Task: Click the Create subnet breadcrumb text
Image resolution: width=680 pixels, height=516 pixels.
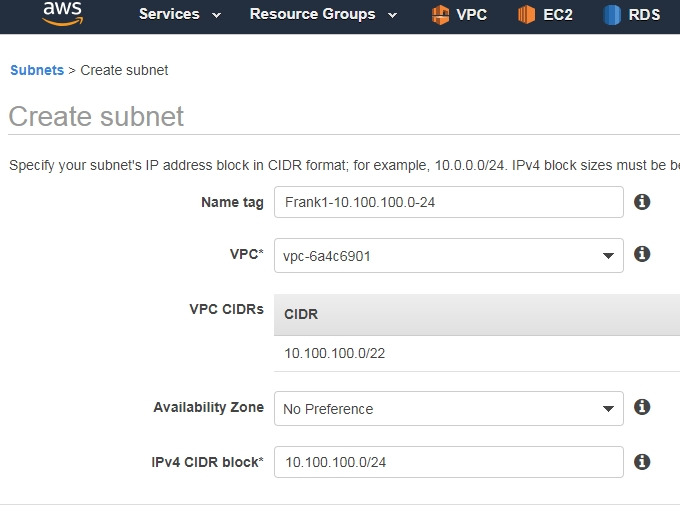Action: [124, 70]
